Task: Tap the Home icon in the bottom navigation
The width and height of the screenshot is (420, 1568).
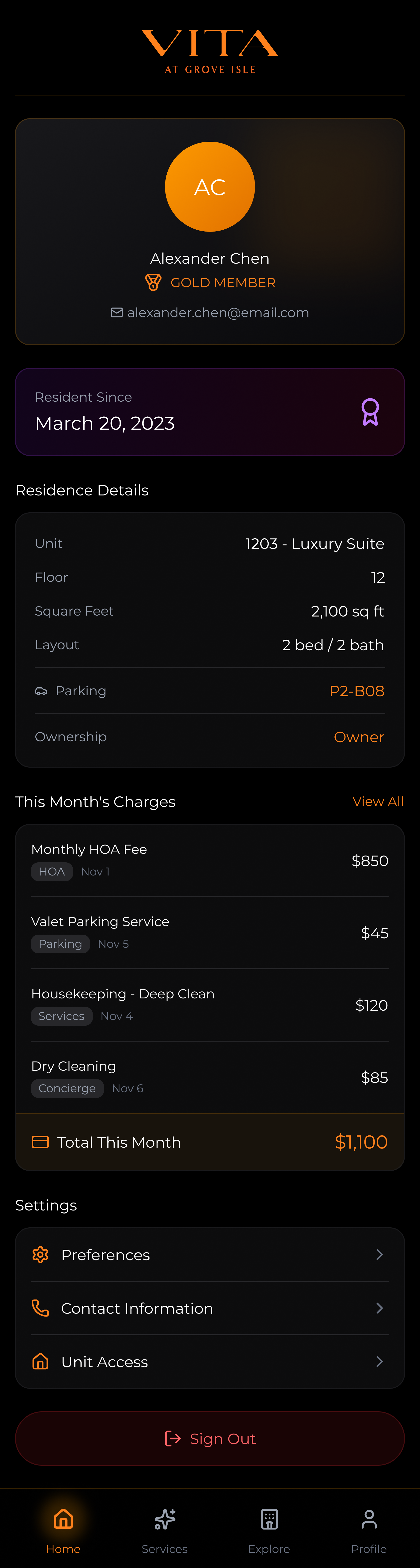Action: coord(63,1519)
